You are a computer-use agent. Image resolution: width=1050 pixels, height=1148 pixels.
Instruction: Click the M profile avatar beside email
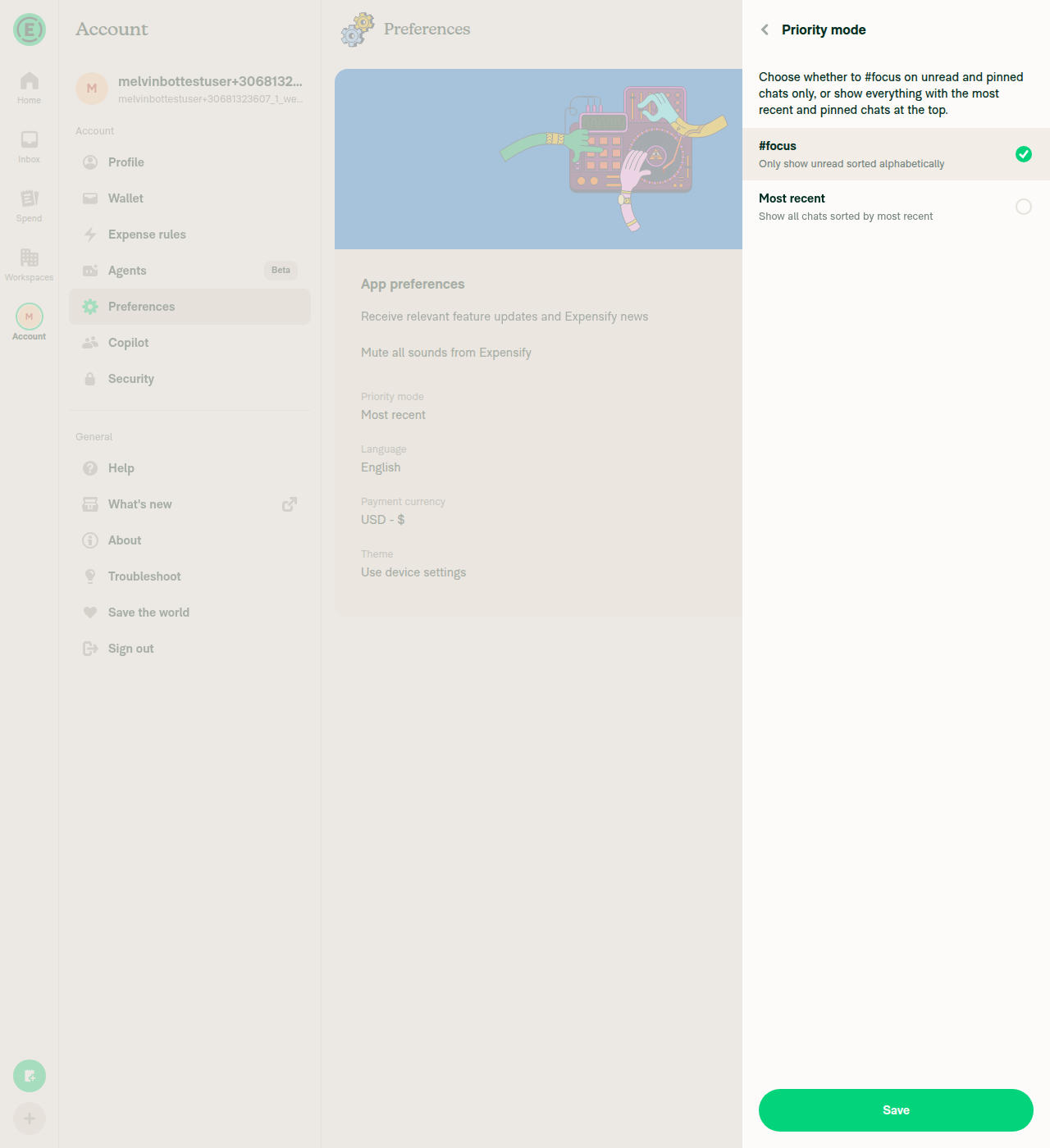click(92, 89)
